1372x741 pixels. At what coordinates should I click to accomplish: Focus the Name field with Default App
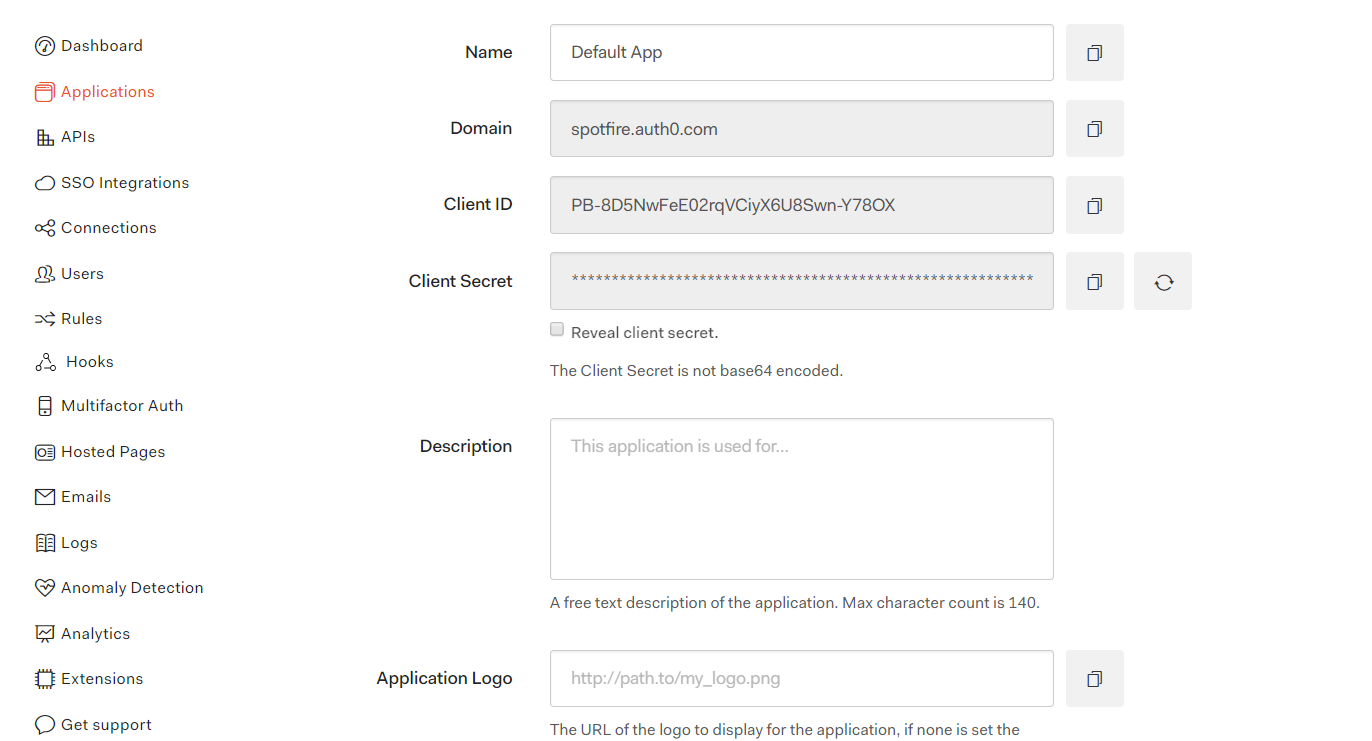(802, 52)
